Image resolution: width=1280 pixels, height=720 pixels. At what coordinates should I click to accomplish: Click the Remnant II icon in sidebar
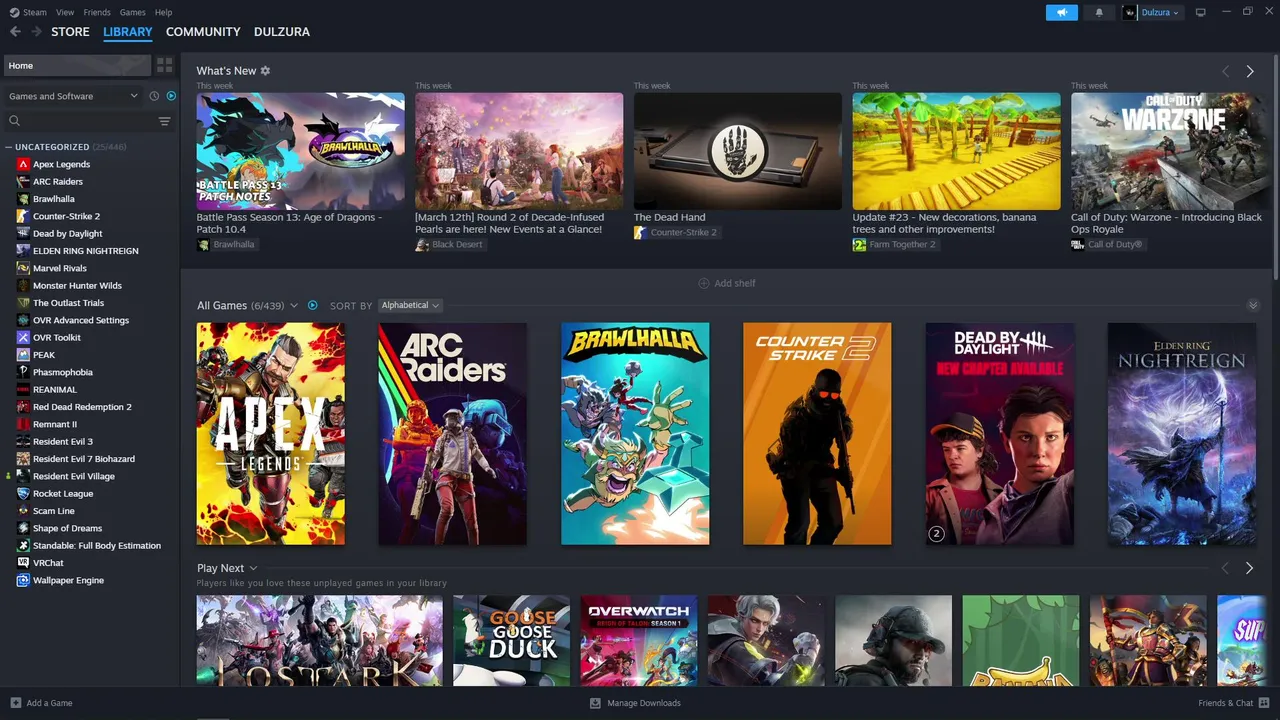click(x=23, y=424)
